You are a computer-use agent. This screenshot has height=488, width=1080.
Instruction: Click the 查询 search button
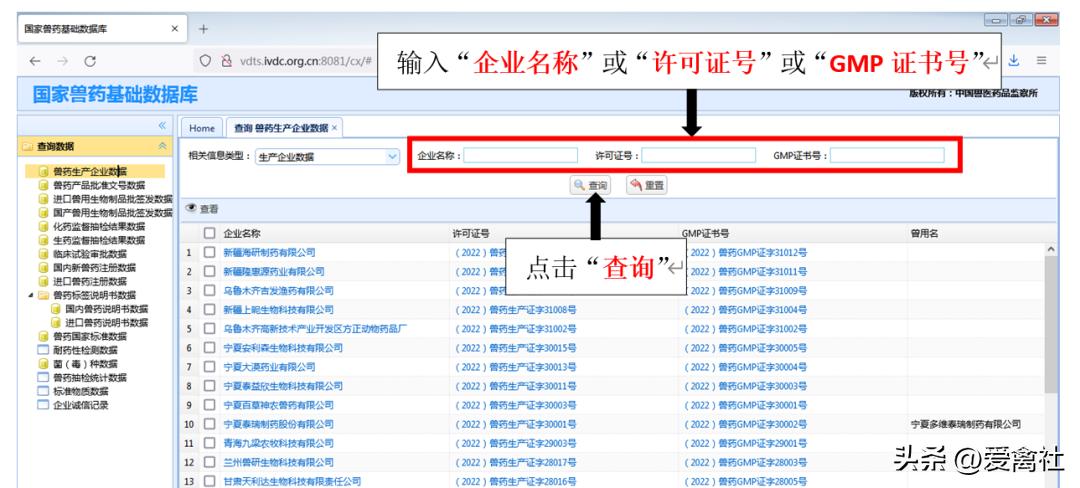[590, 185]
